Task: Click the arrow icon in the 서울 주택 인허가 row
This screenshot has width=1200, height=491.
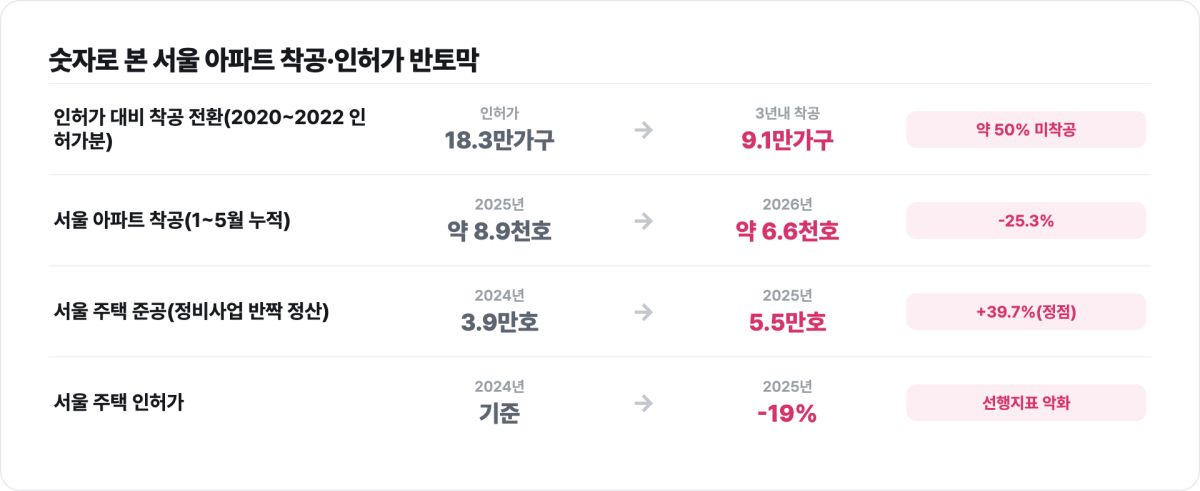Action: [x=644, y=403]
